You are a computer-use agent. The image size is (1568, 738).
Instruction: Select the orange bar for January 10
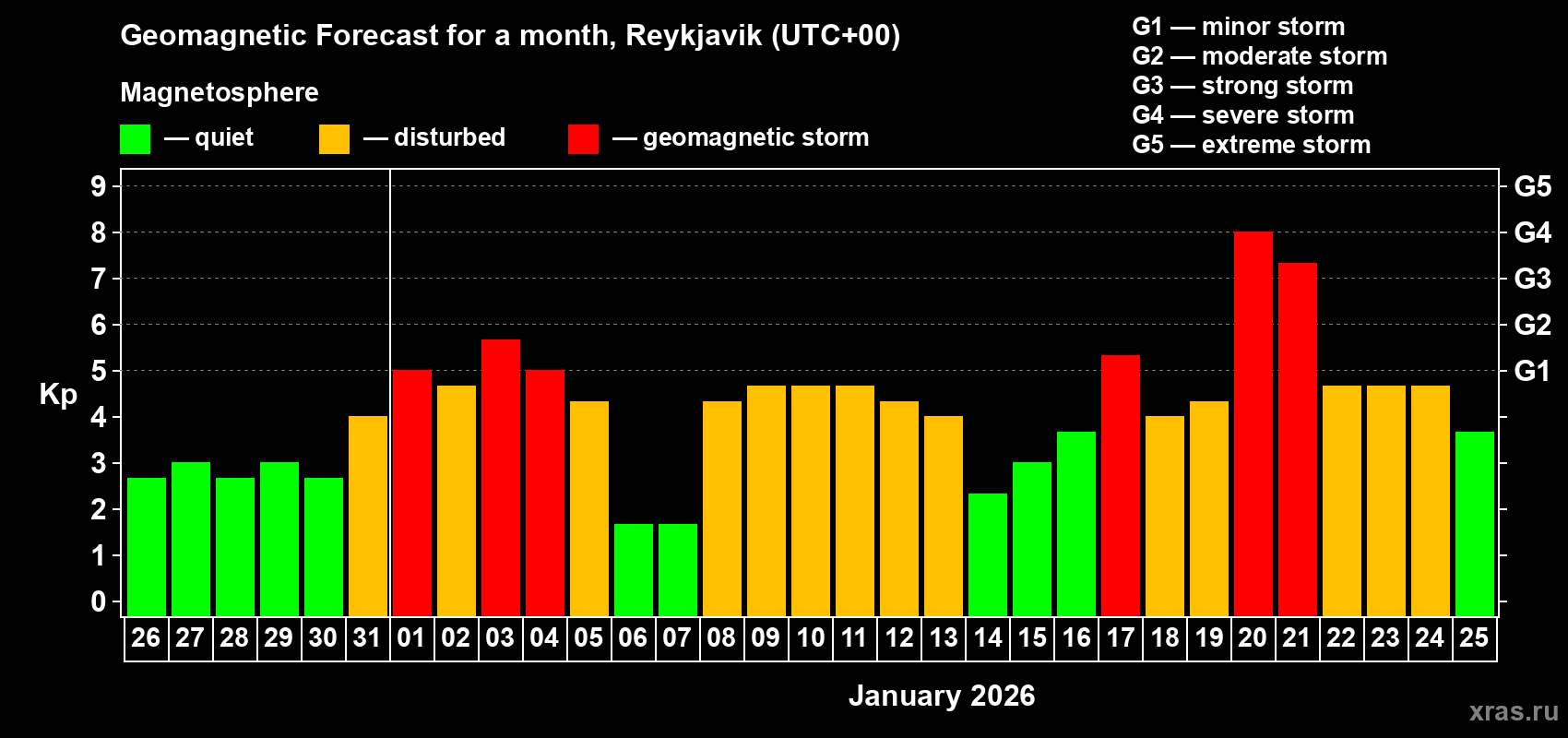click(810, 501)
